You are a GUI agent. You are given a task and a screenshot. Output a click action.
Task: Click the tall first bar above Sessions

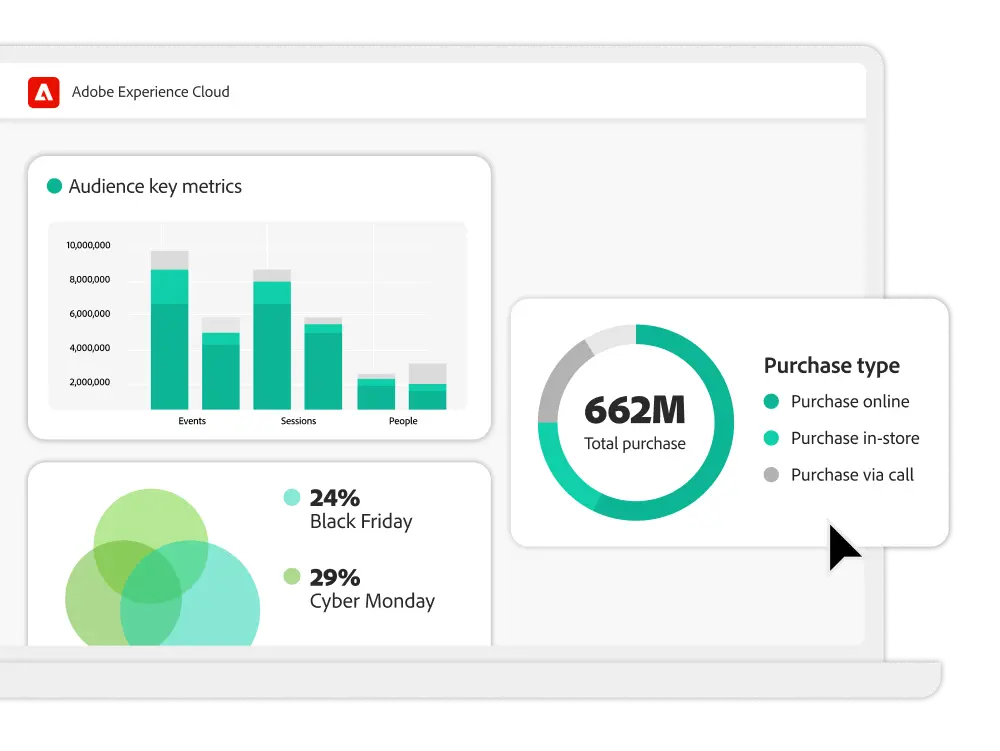point(272,343)
